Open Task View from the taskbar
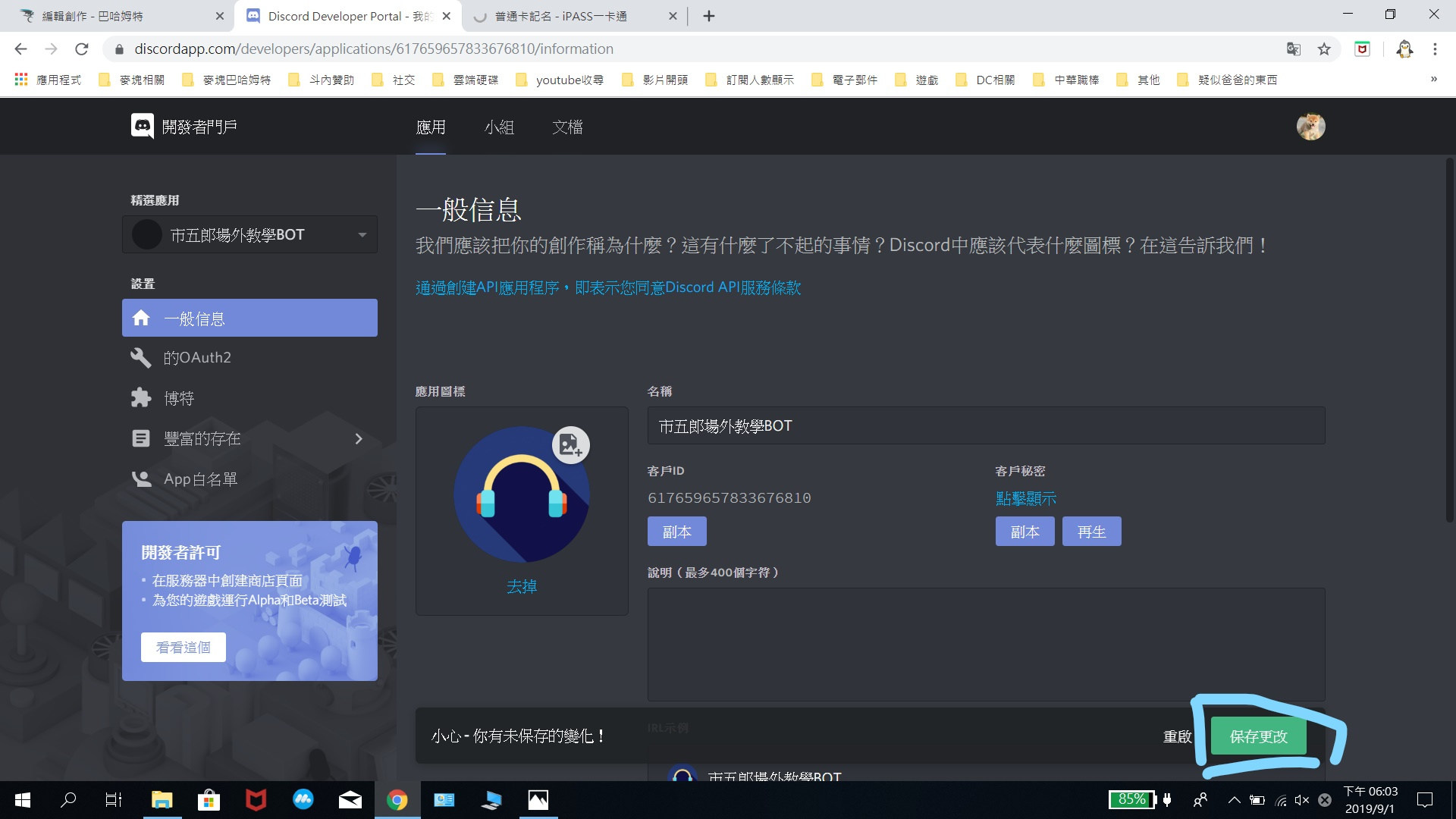1456x819 pixels. pyautogui.click(x=114, y=800)
